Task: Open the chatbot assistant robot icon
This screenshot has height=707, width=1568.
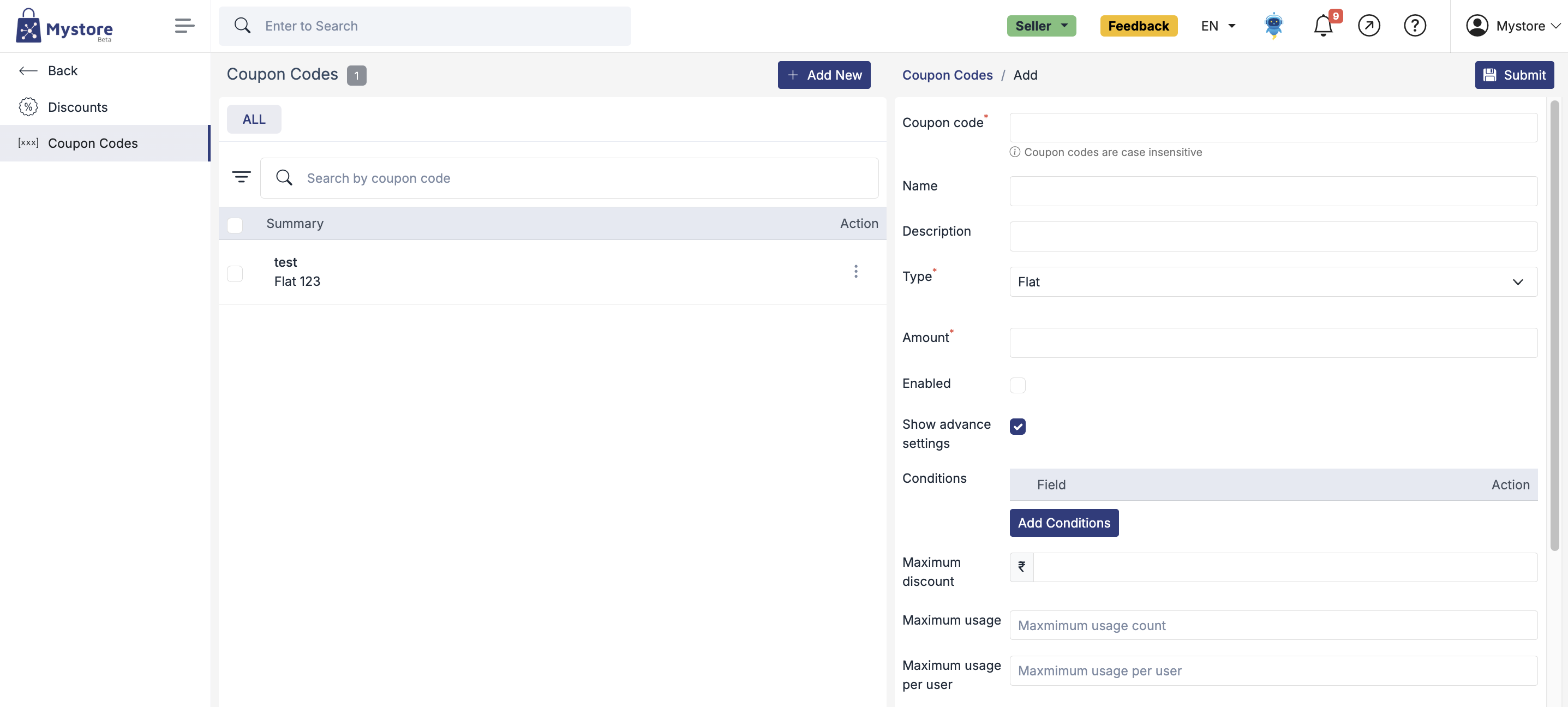Action: [x=1273, y=26]
